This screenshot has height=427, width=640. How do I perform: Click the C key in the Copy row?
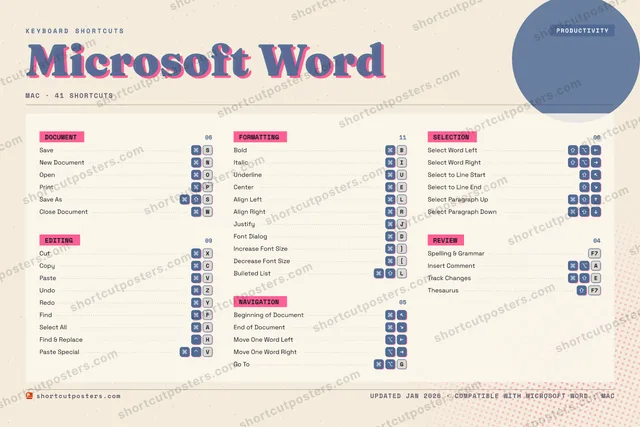[208, 265]
